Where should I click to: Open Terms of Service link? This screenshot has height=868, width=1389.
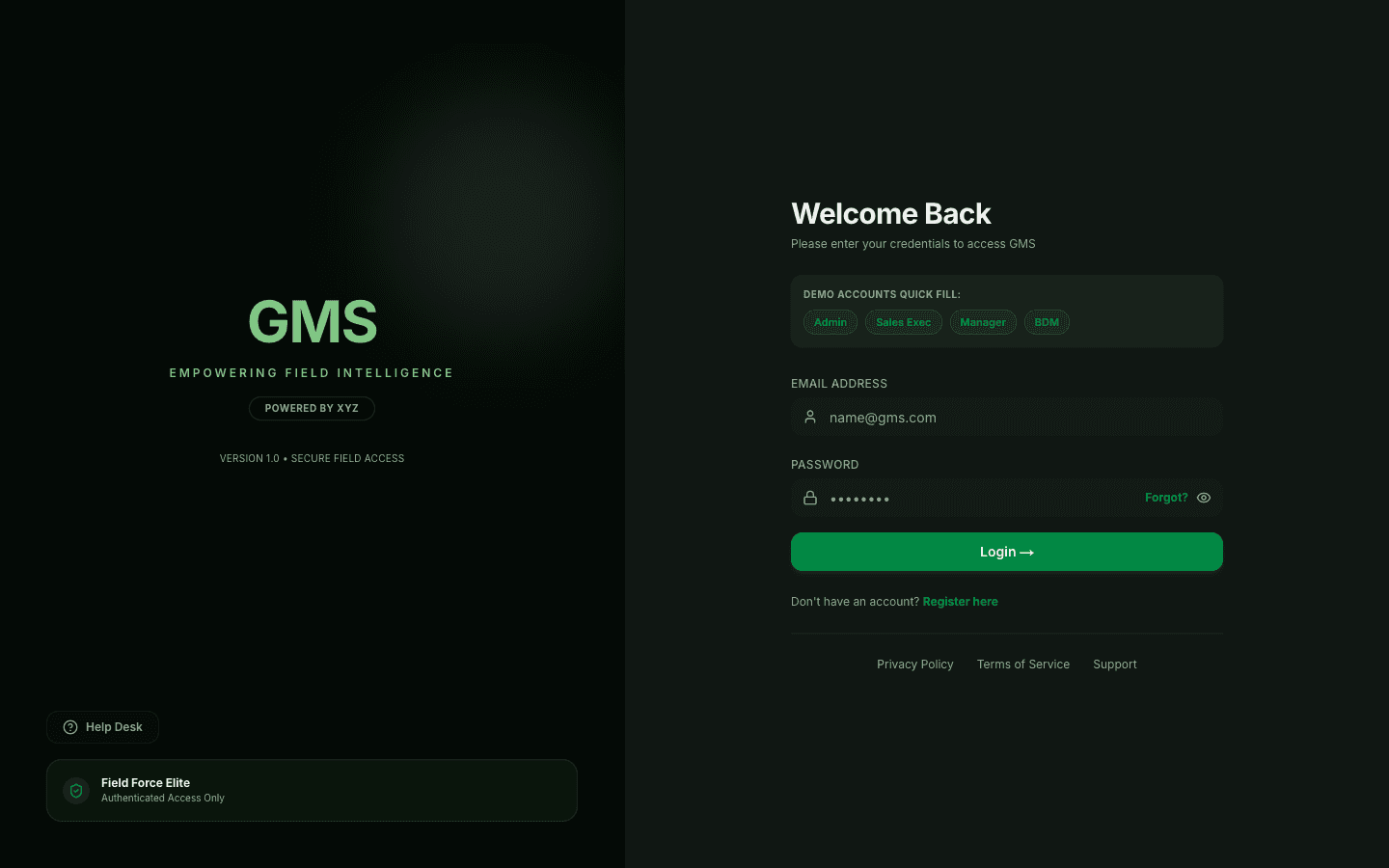pyautogui.click(x=1023, y=665)
